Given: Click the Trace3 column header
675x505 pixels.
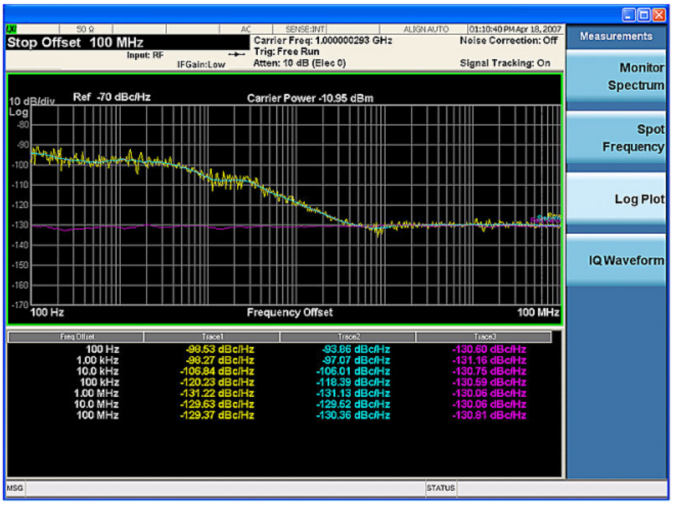Looking at the screenshot, I should pos(483,337).
